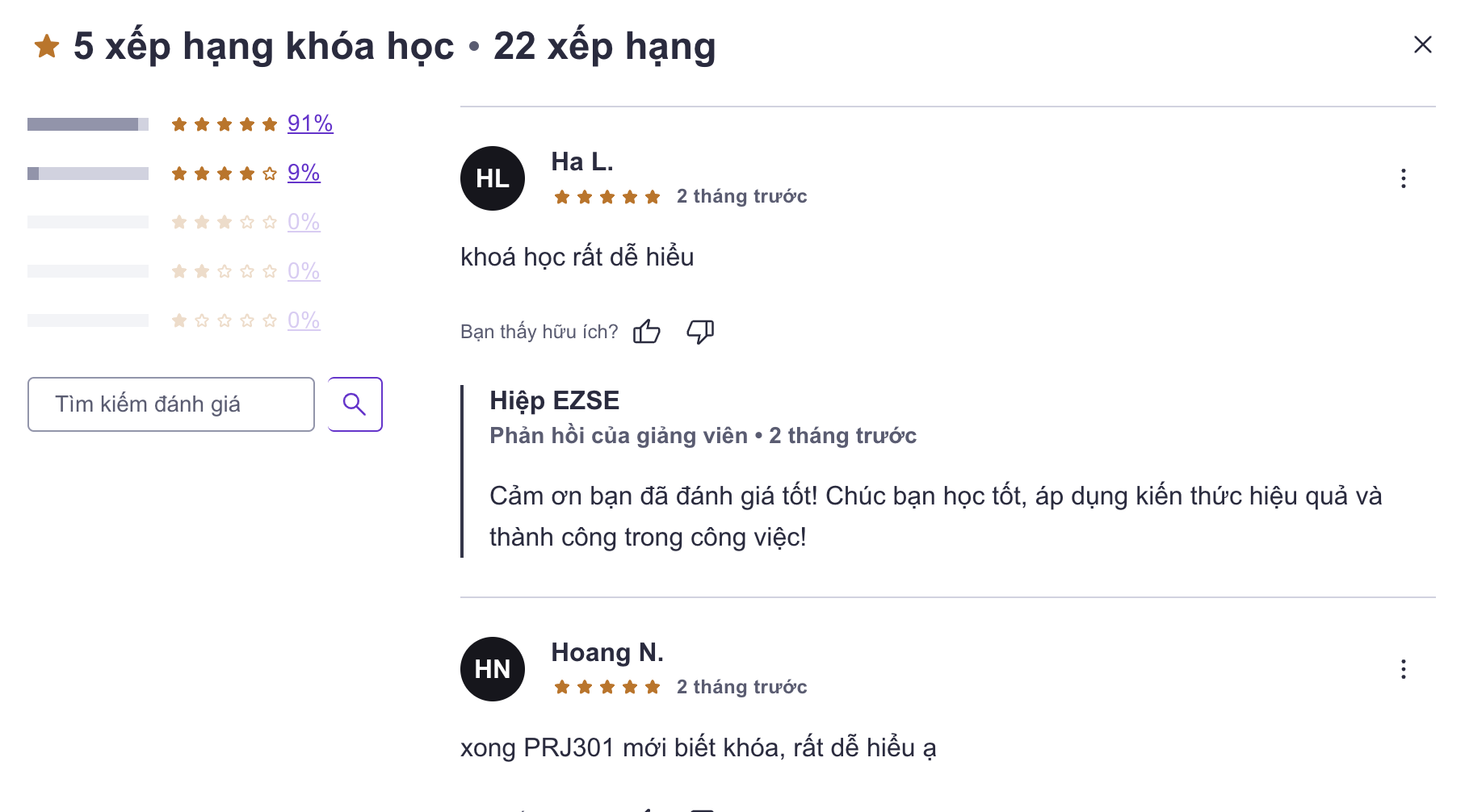Open the options menu for Ha L.'s review

click(1404, 178)
